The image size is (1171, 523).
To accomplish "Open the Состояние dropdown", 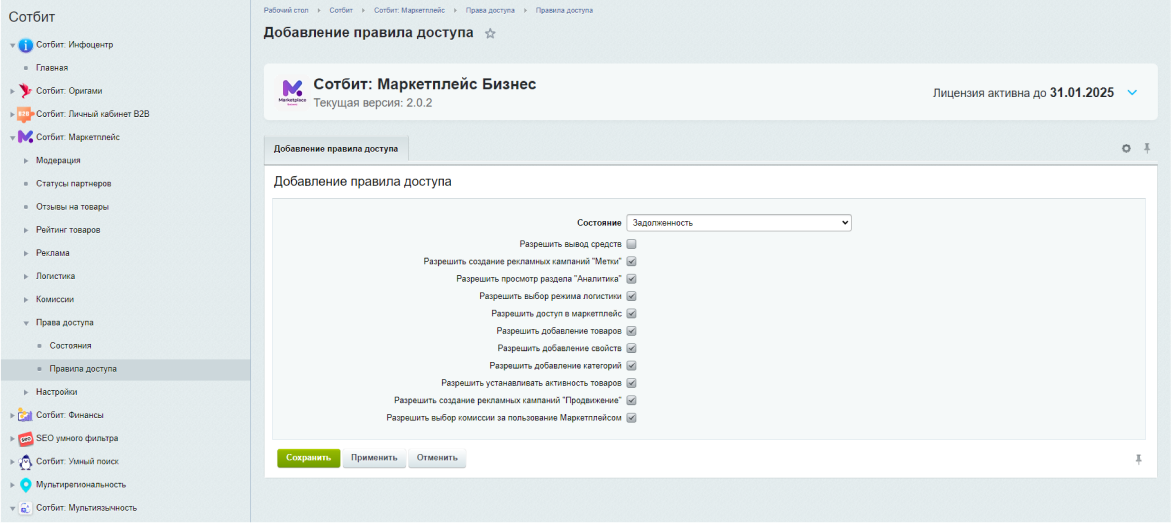I will tap(739, 223).
